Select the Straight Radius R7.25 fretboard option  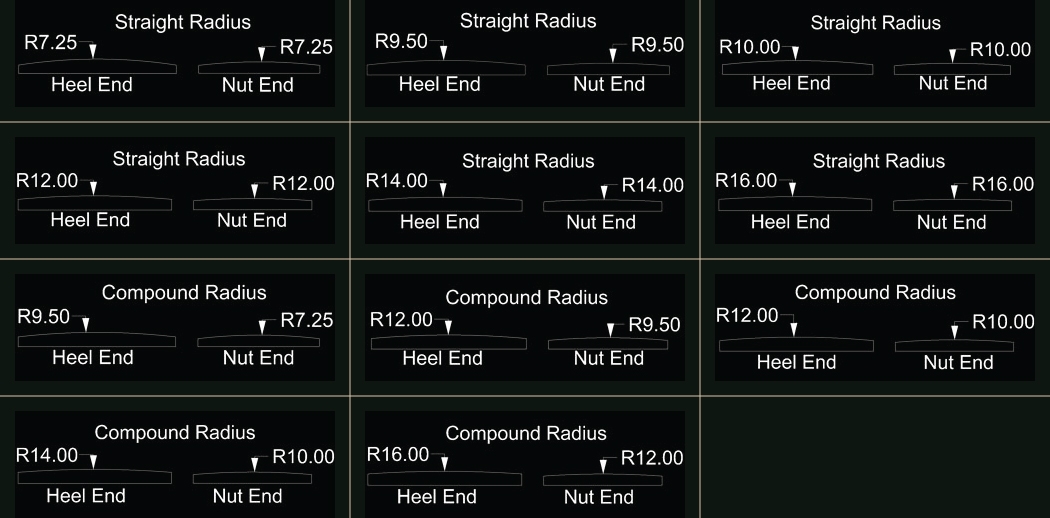coord(175,54)
